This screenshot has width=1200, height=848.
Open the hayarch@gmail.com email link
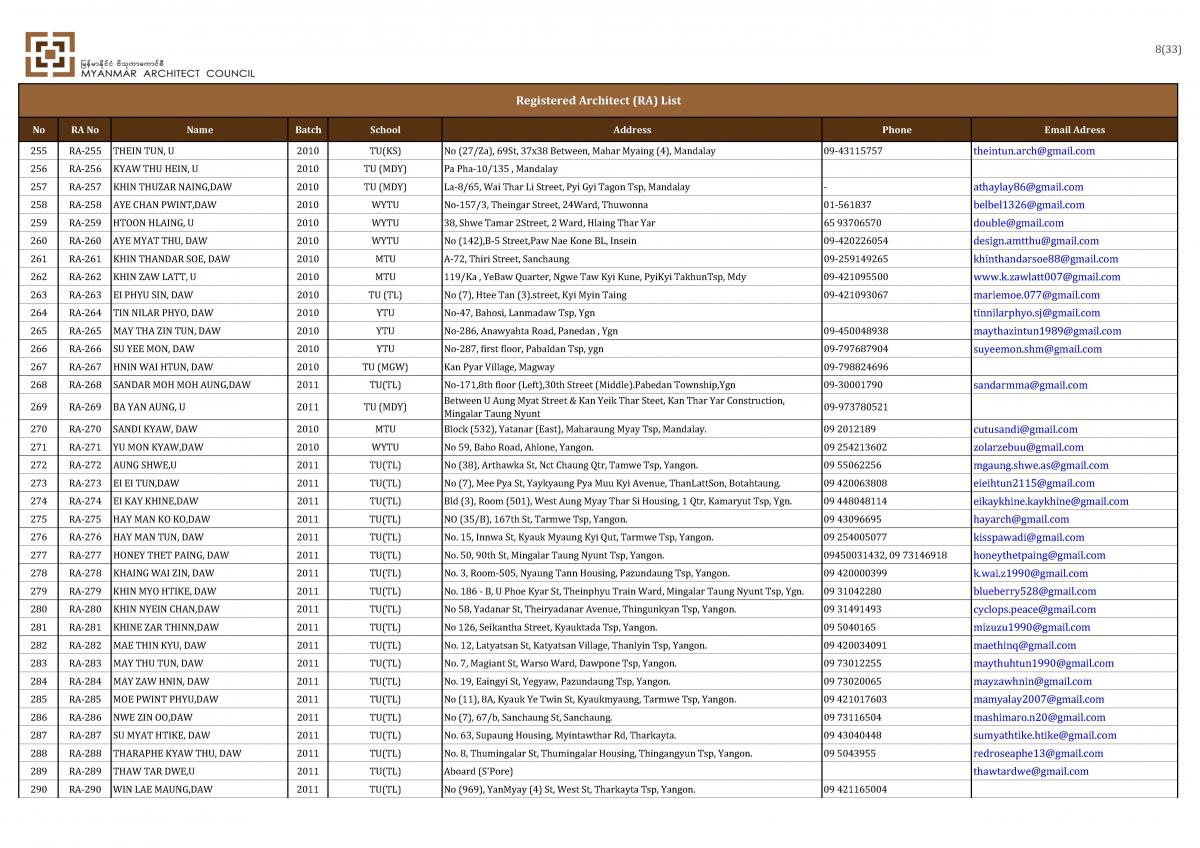tap(1021, 519)
